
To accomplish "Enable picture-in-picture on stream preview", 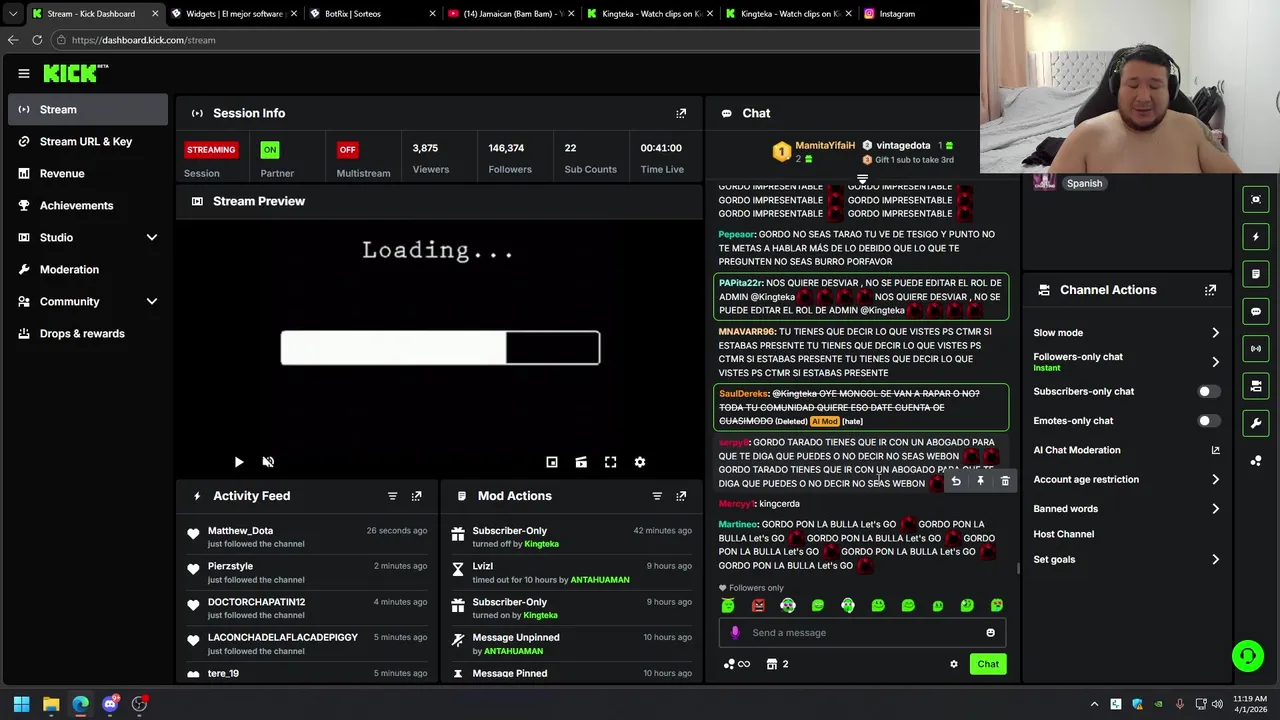I will [552, 462].
